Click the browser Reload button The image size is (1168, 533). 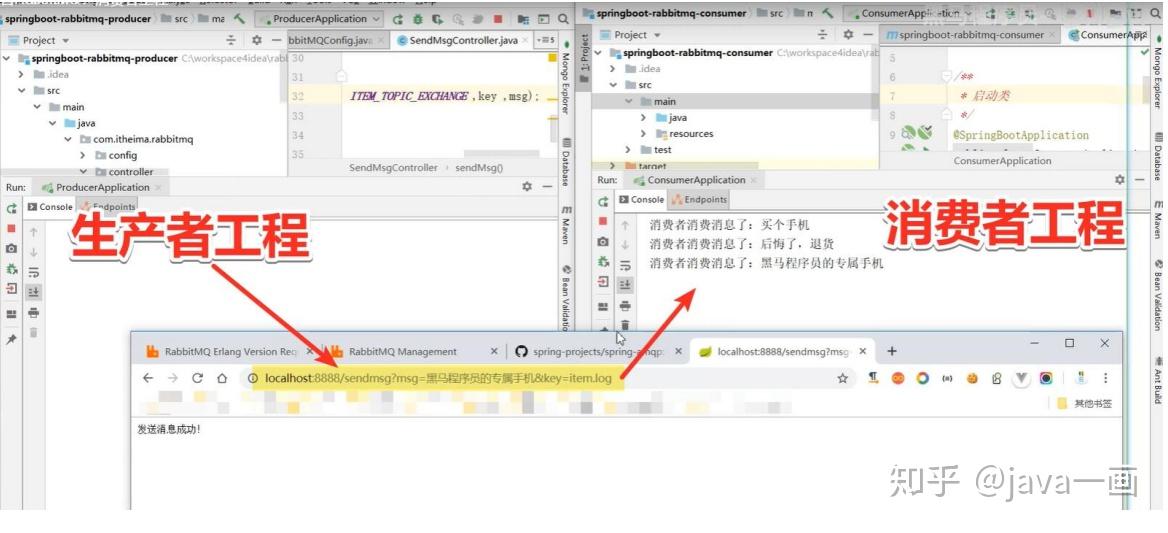197,378
